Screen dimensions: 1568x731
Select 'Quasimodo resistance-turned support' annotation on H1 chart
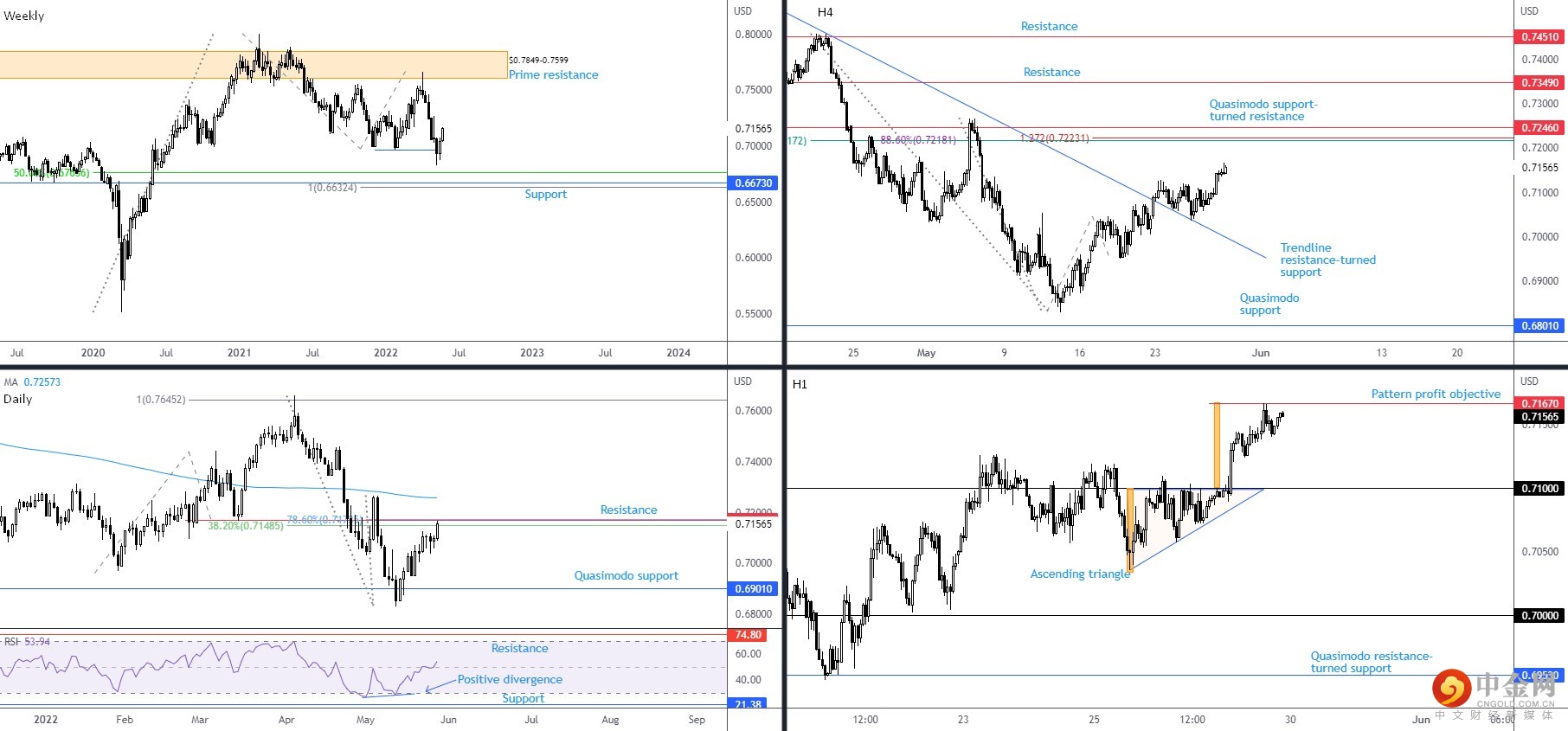point(1371,662)
